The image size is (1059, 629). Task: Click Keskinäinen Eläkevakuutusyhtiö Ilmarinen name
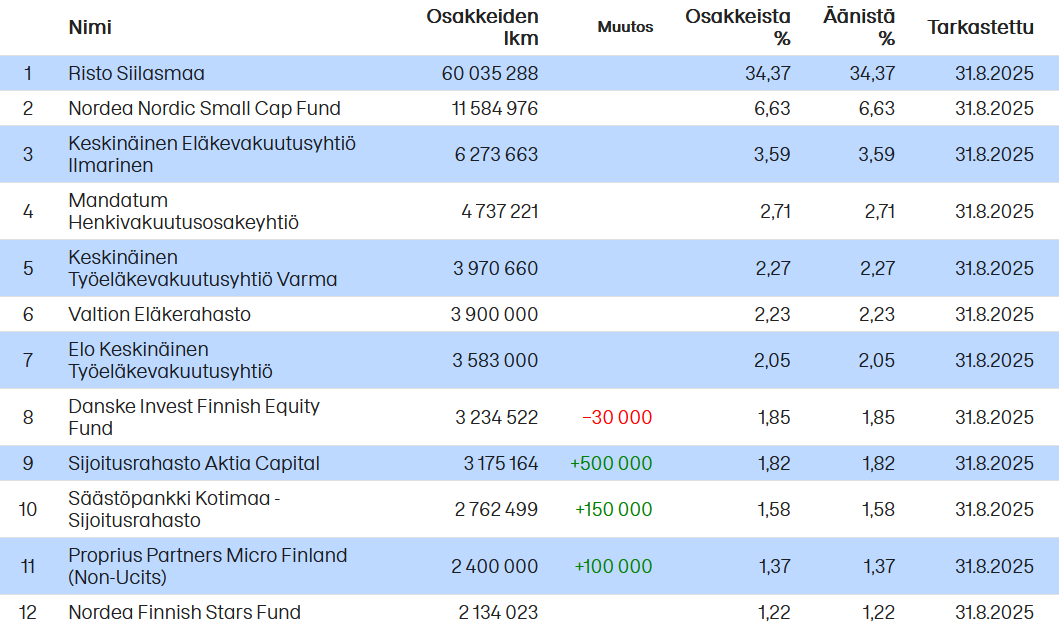coord(211,154)
